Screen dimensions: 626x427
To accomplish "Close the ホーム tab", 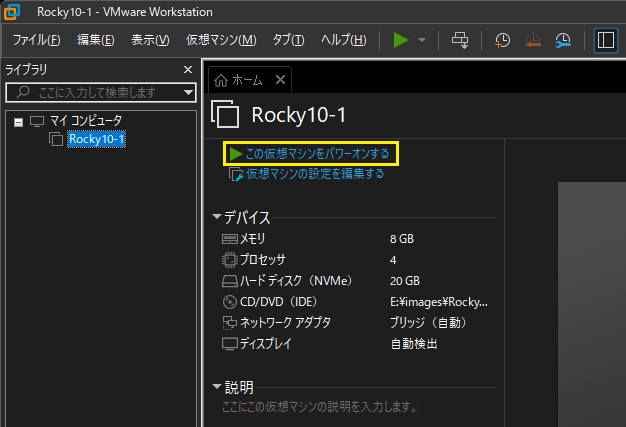I will point(281,80).
